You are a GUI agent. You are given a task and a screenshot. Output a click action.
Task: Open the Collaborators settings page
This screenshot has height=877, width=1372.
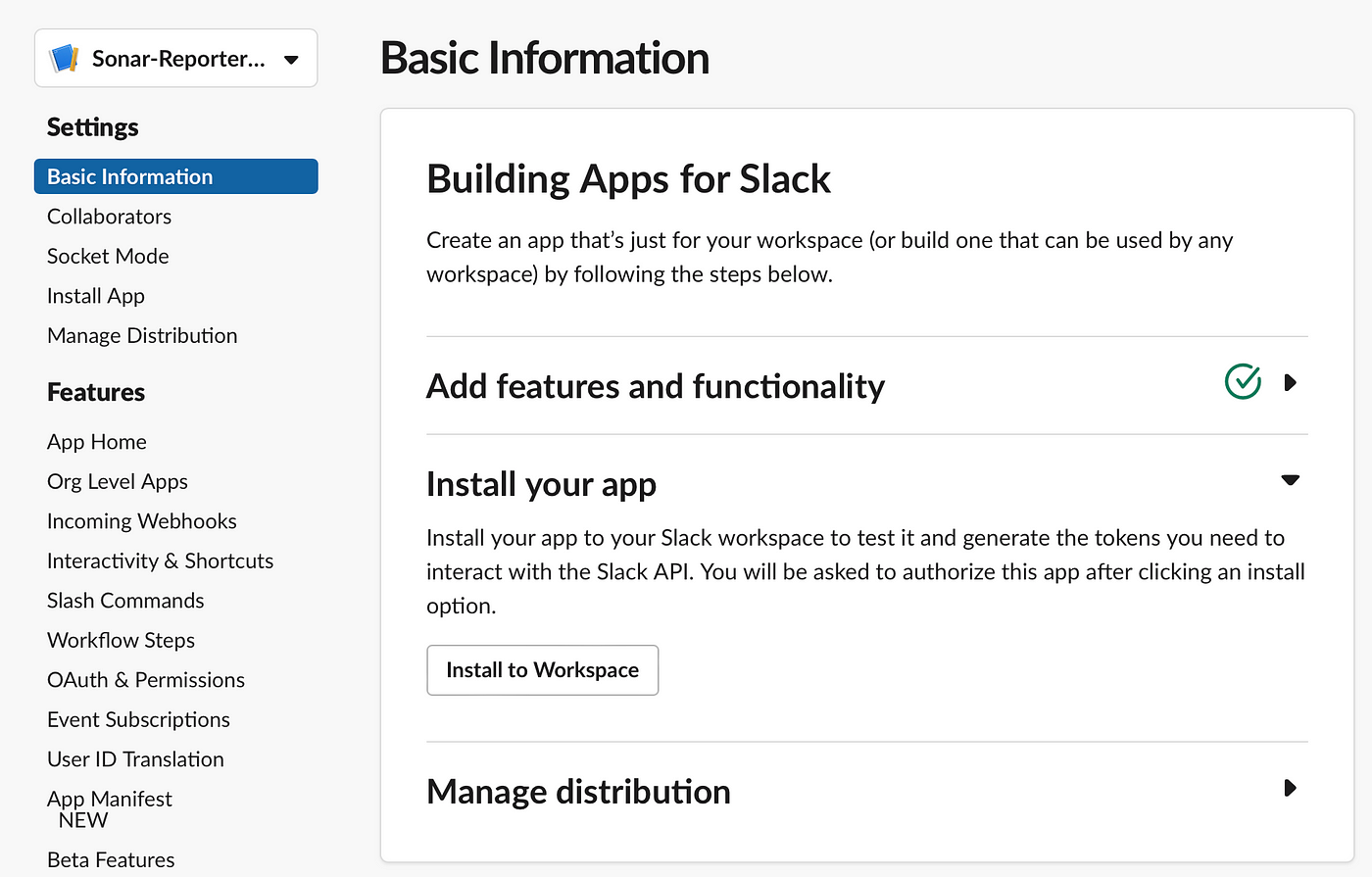click(109, 217)
